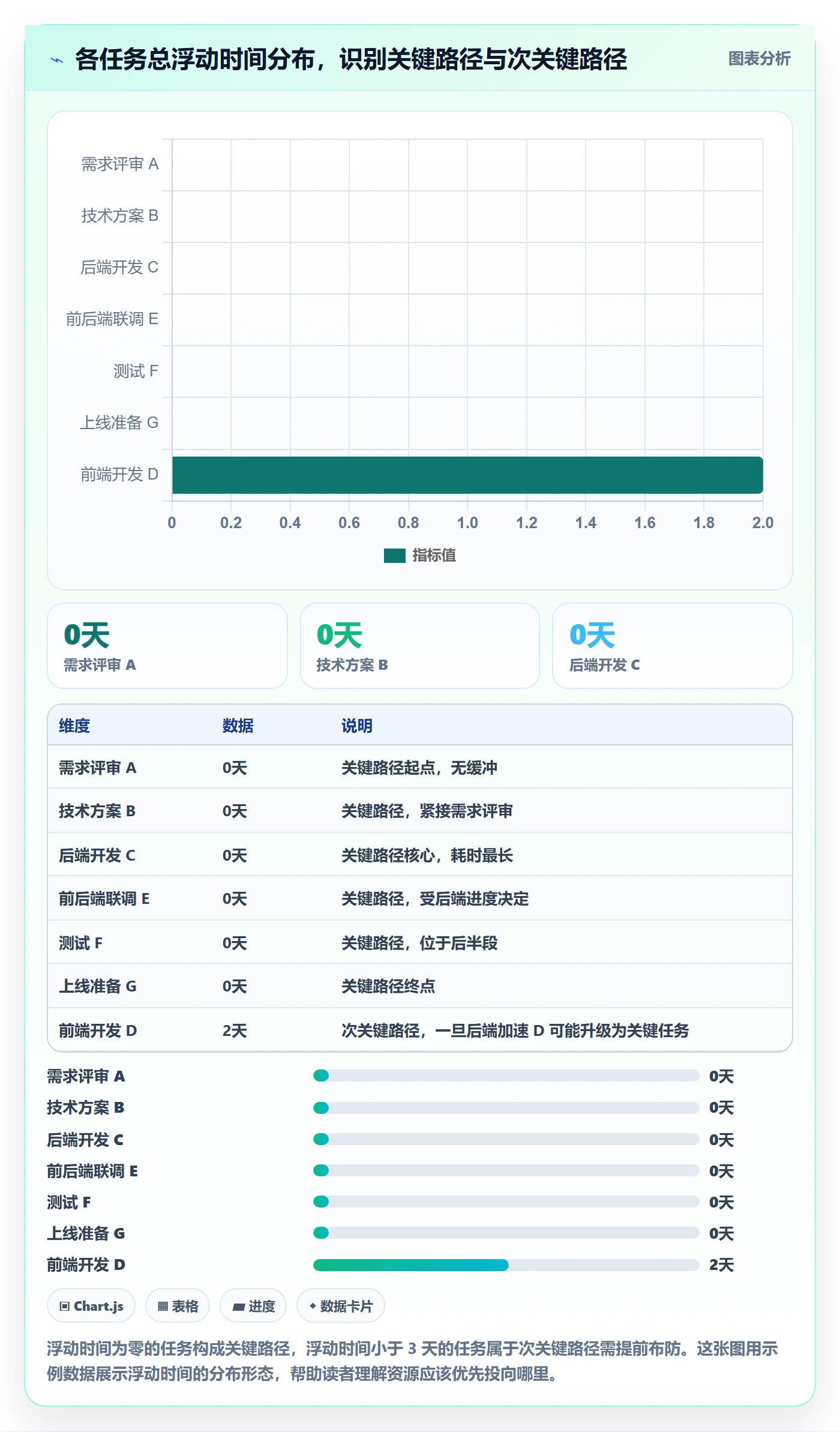Click the footer note about 浮动时间
Viewport: 840px width, 1432px height.
[x=413, y=1361]
